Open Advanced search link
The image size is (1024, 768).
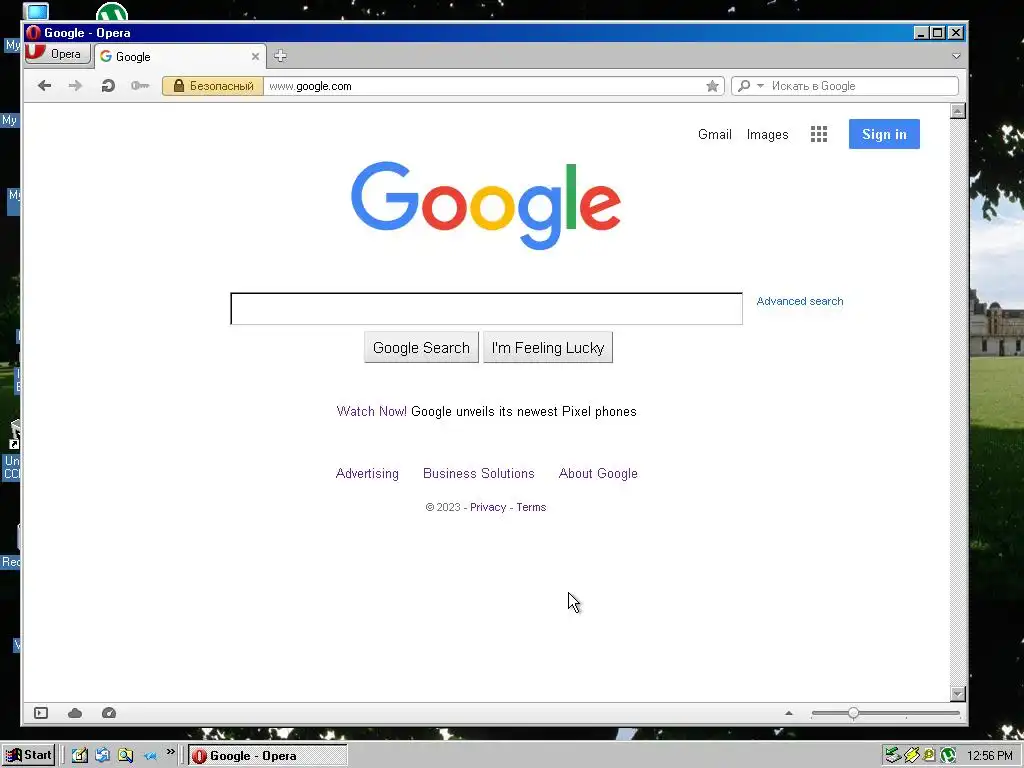pos(799,301)
